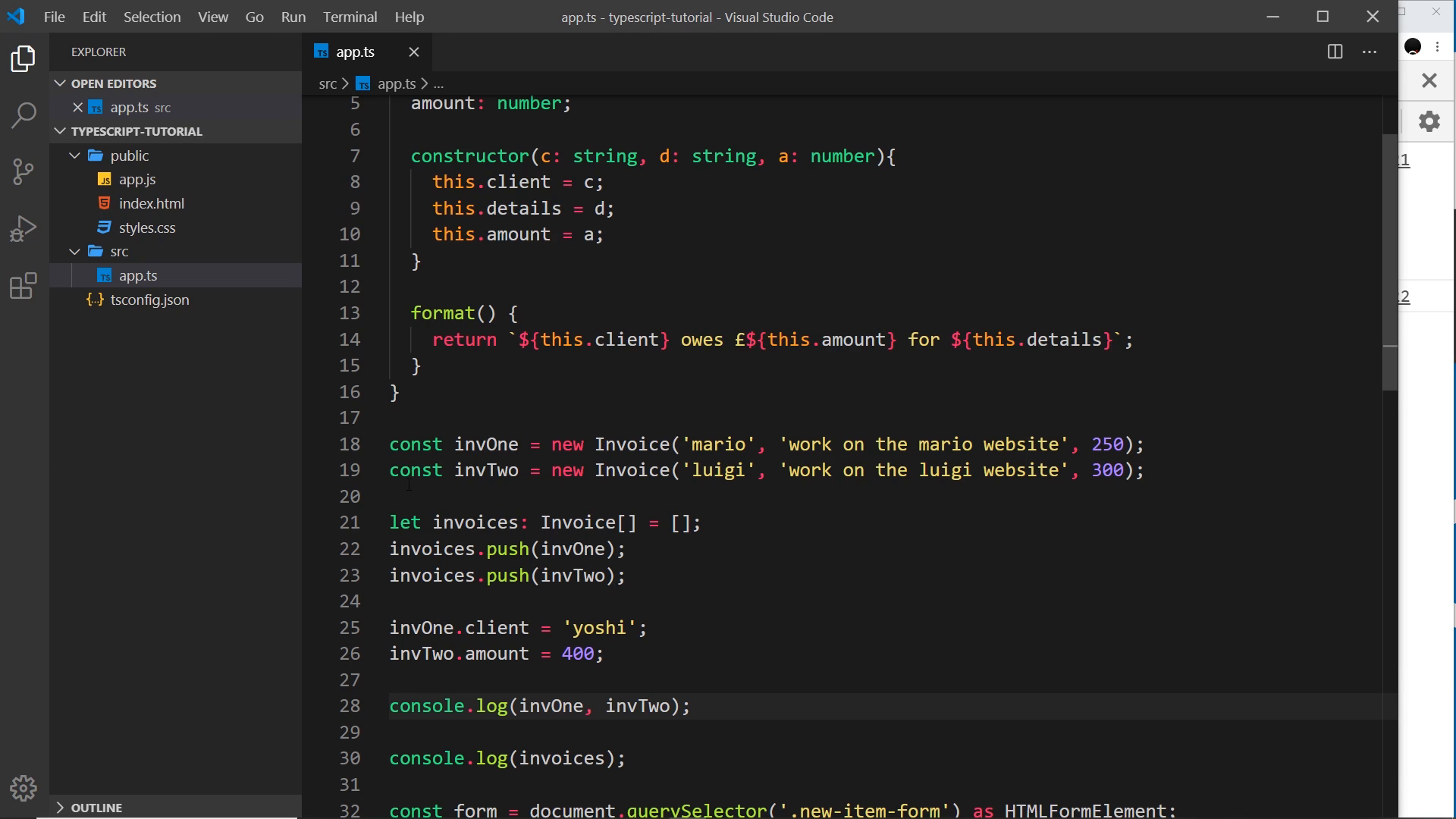Screen dimensions: 1456x819
Task: Open the Source Control view
Action: click(x=24, y=171)
